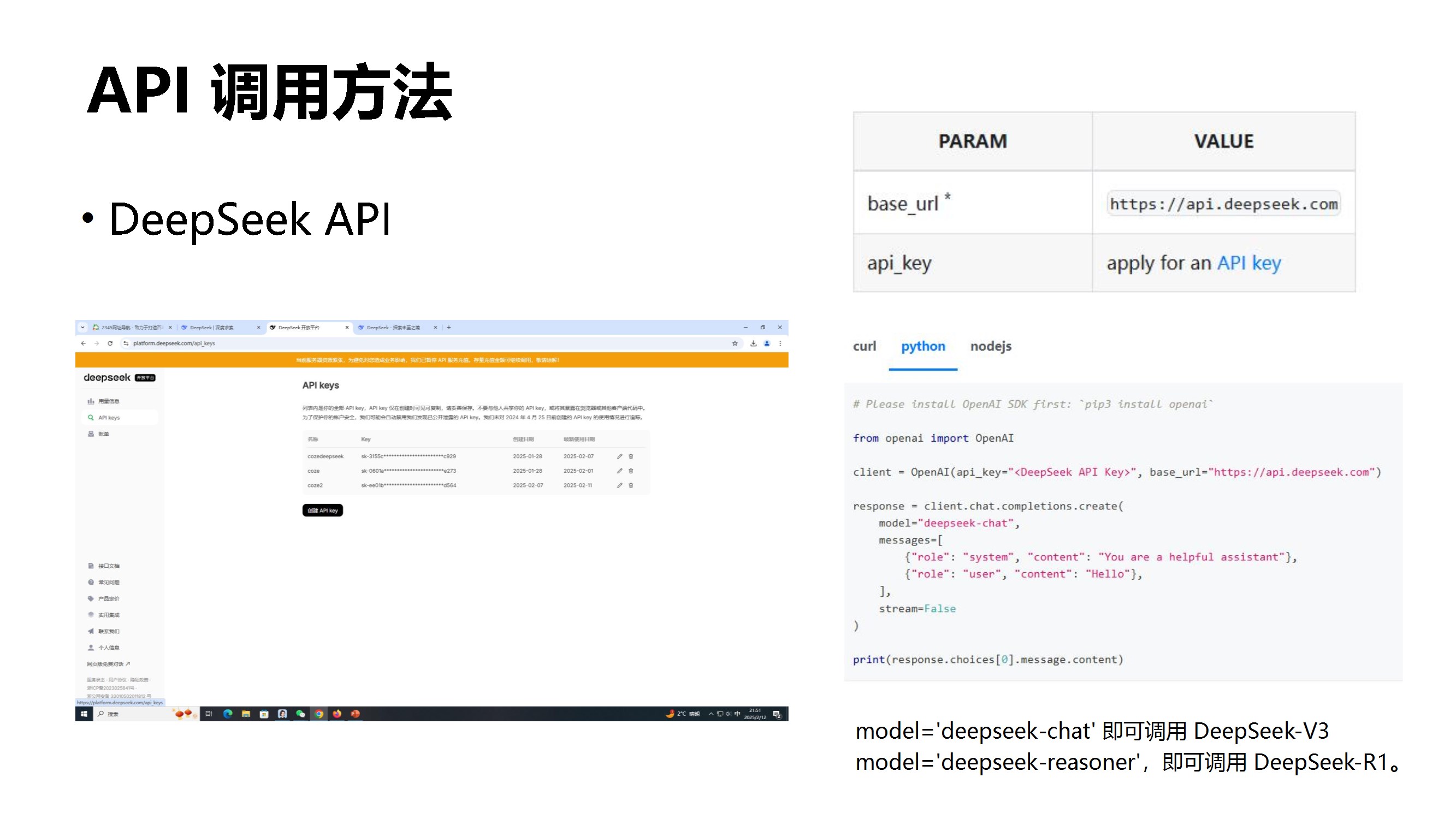Click the browser reload icon

click(x=110, y=343)
